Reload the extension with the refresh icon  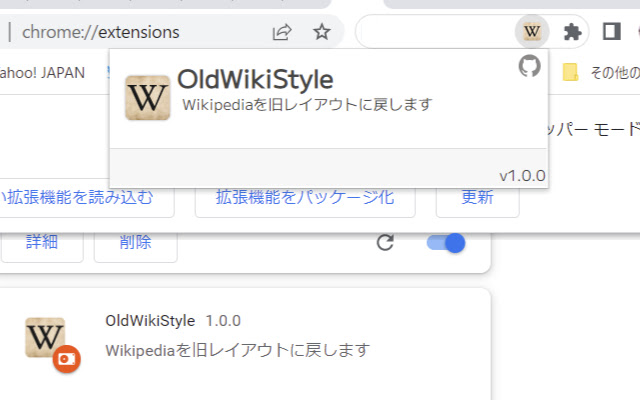pyautogui.click(x=385, y=243)
